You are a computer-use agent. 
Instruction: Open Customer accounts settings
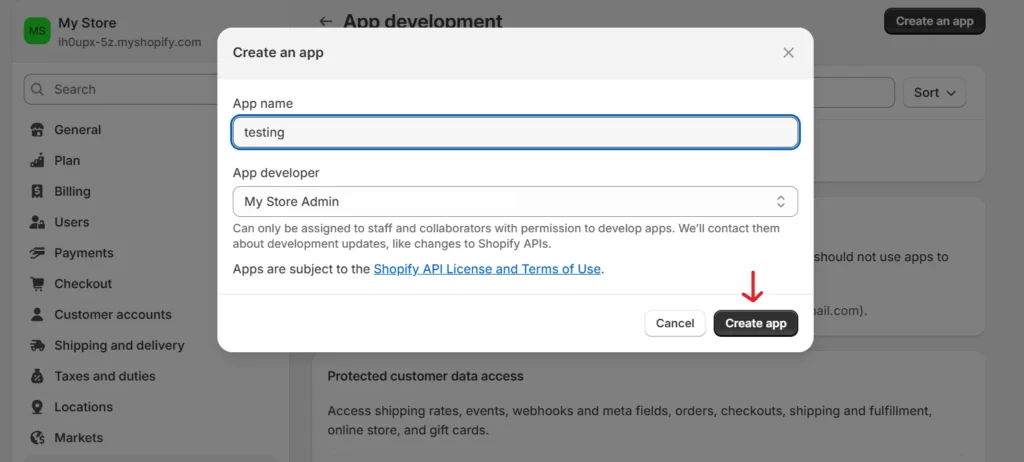tap(113, 315)
